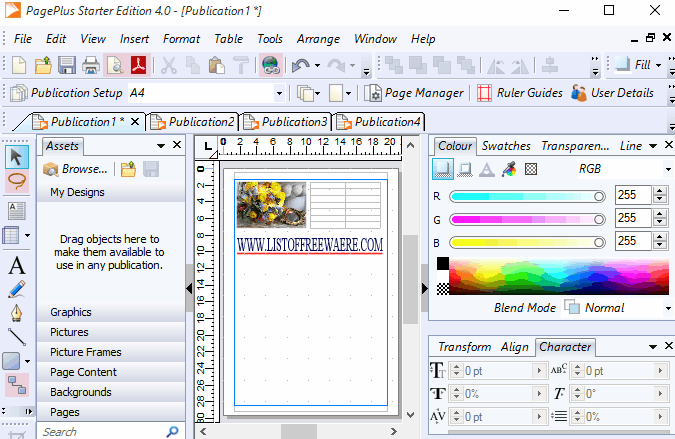The image size is (675, 439).
Task: Select the Connector tool
Action: click(16, 385)
